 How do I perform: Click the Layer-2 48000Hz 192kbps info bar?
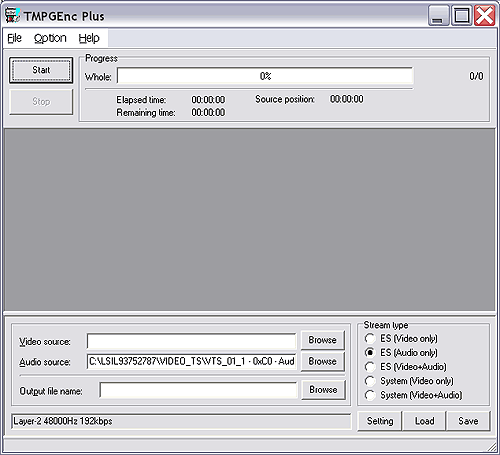[181, 421]
